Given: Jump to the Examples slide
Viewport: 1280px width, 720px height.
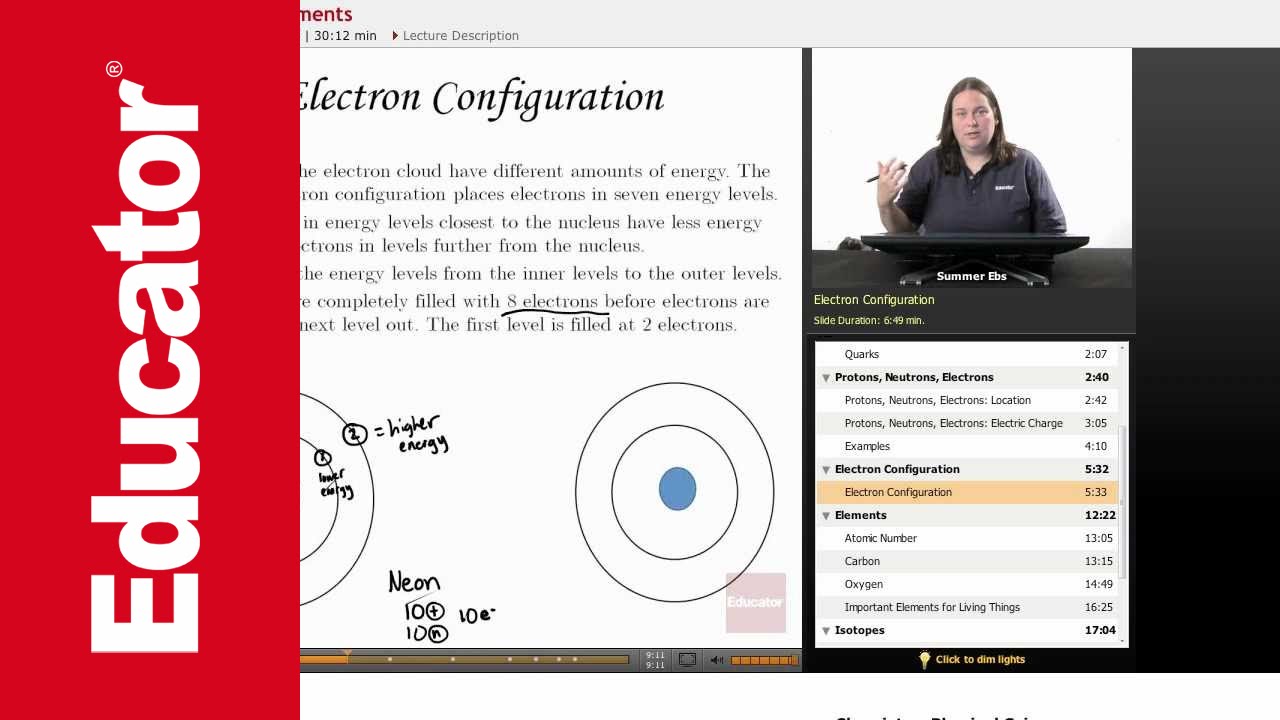Looking at the screenshot, I should click(968, 446).
